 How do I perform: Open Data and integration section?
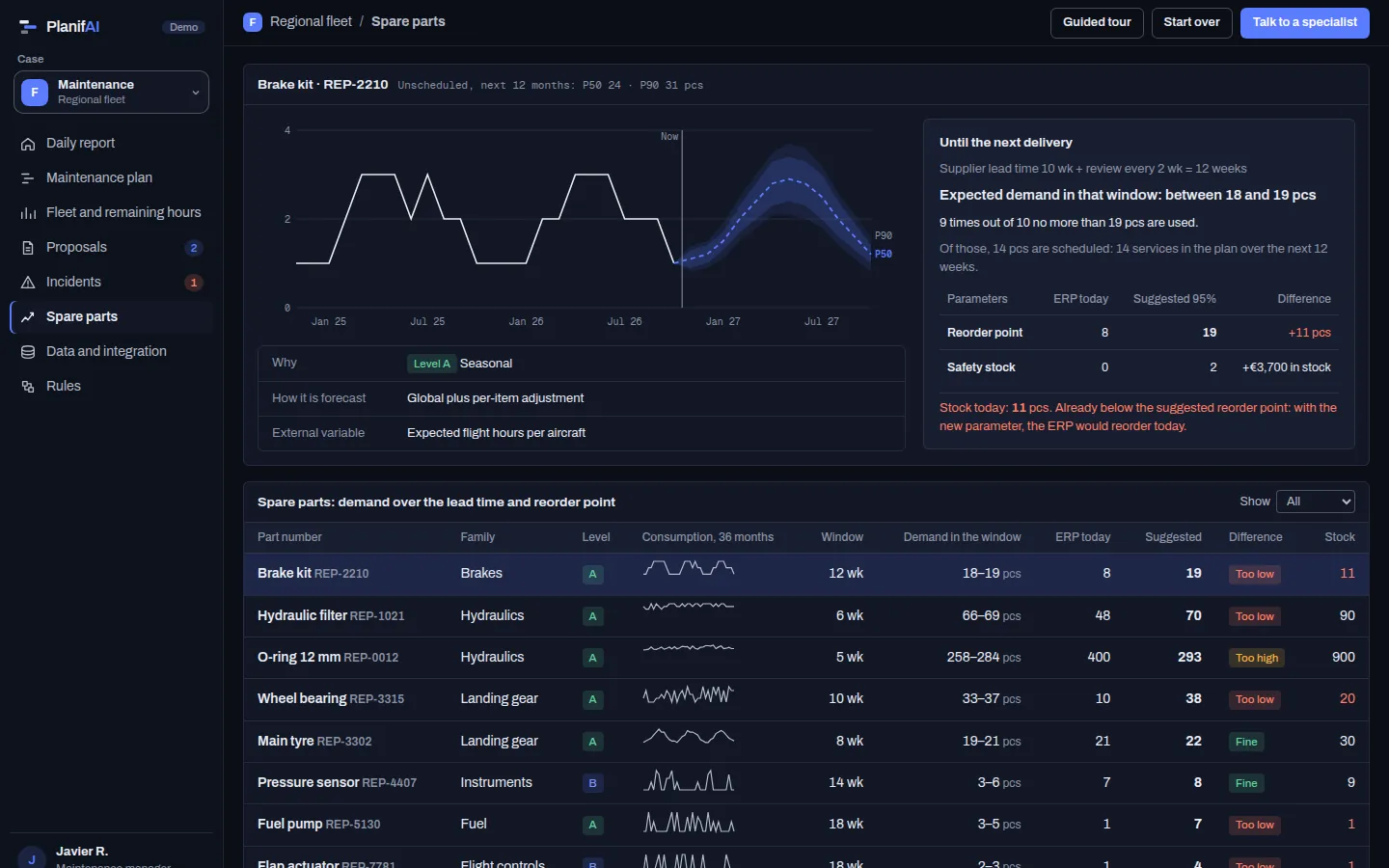coord(111,351)
